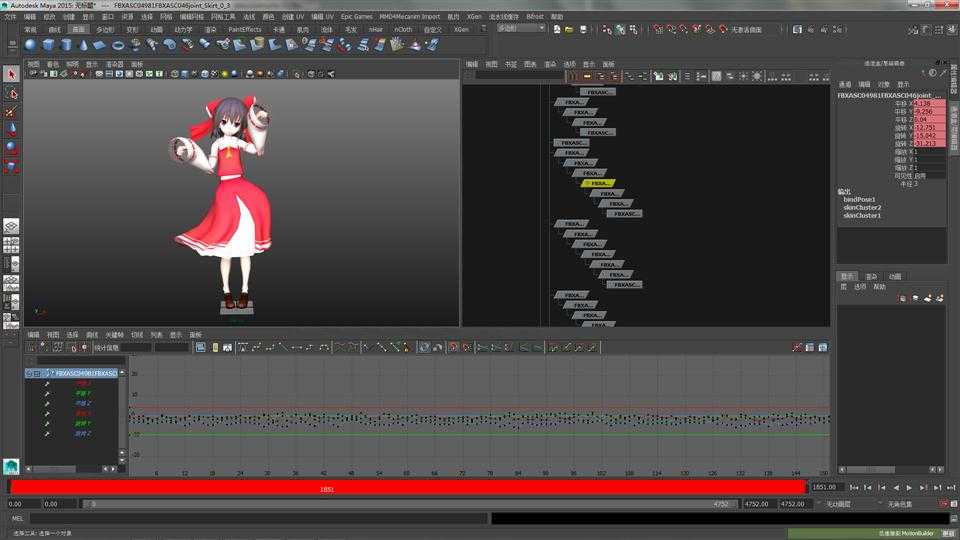Select the highlighted yellow FBXA node in Hypergraph
960x540 pixels.
tap(598, 183)
